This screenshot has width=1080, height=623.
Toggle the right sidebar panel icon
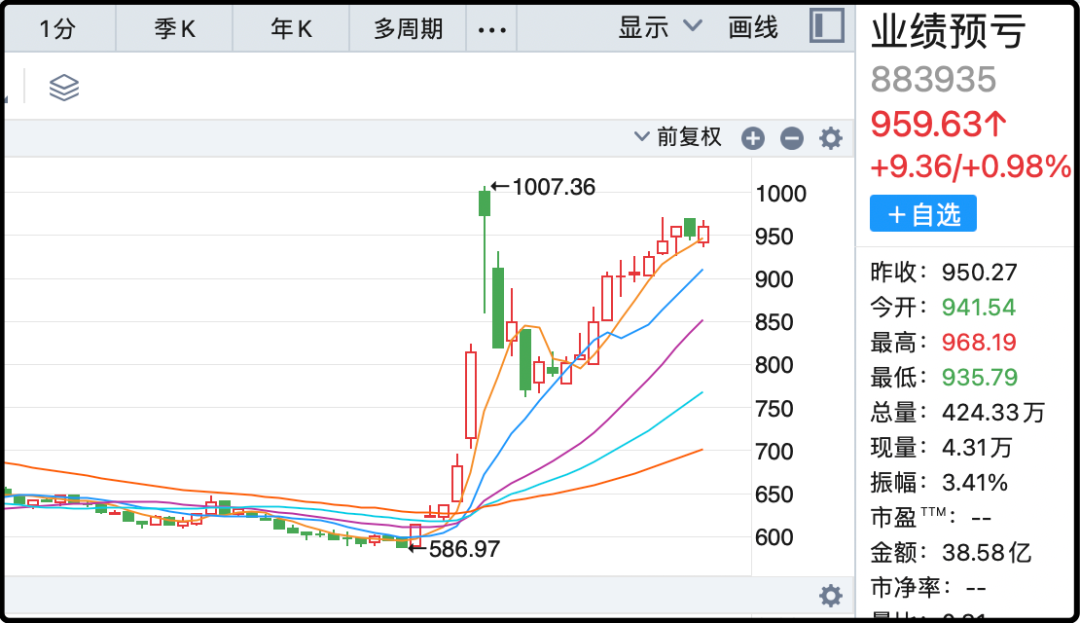pyautogui.click(x=827, y=27)
